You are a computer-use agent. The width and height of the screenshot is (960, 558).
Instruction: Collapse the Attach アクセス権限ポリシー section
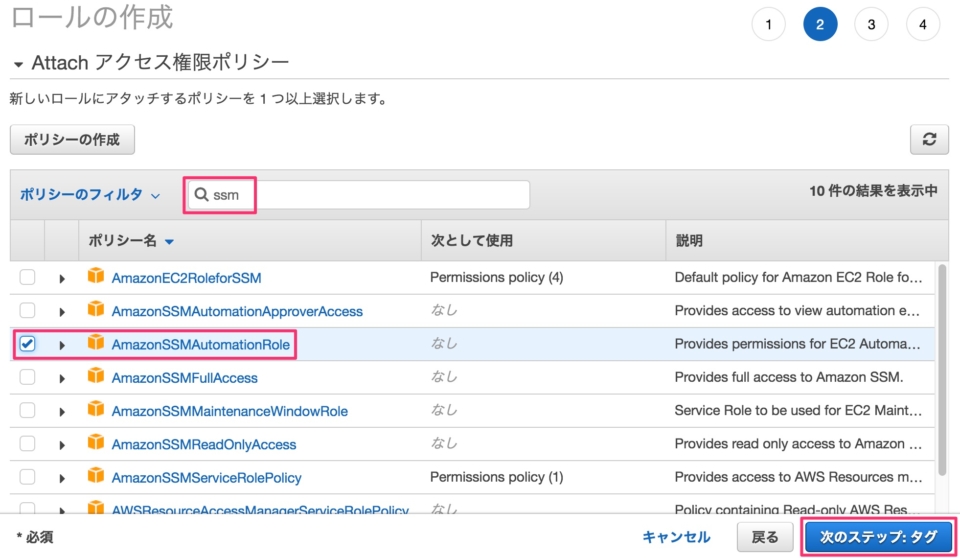[x=18, y=64]
